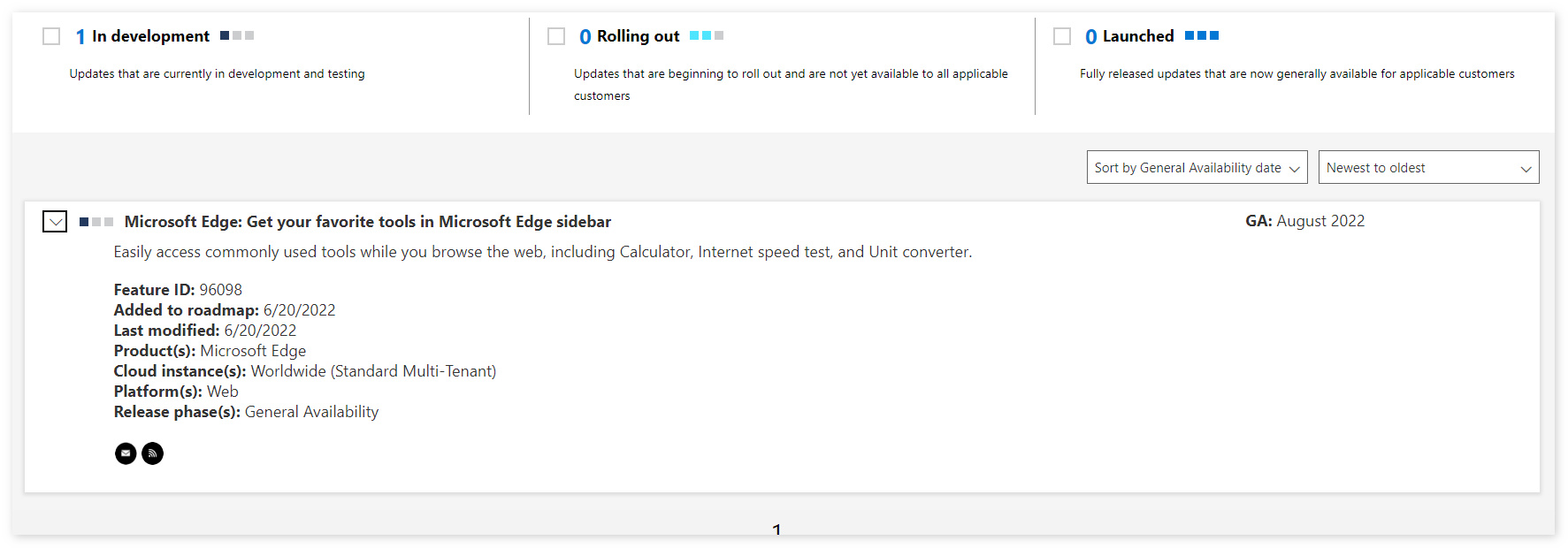Click the Launched status squares icon

pos(1202,35)
